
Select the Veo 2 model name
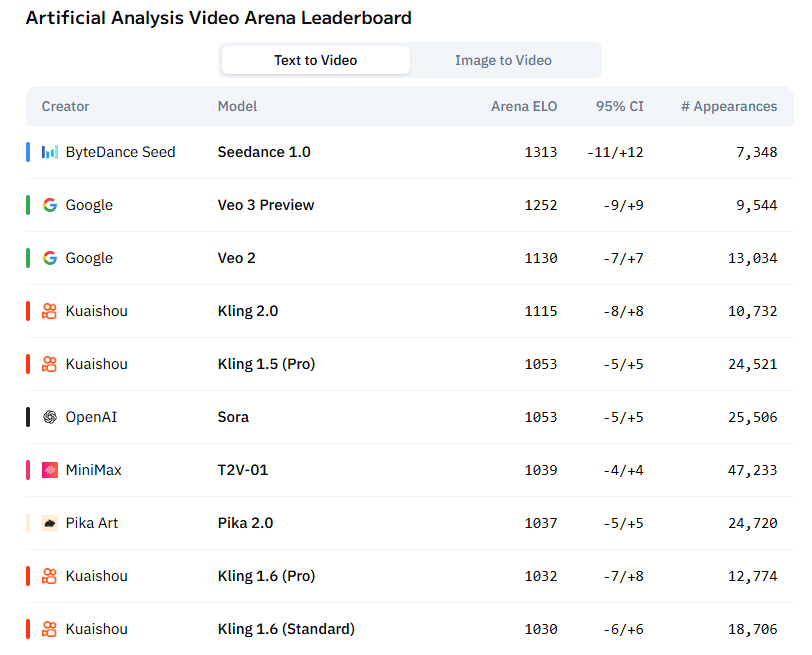237,258
